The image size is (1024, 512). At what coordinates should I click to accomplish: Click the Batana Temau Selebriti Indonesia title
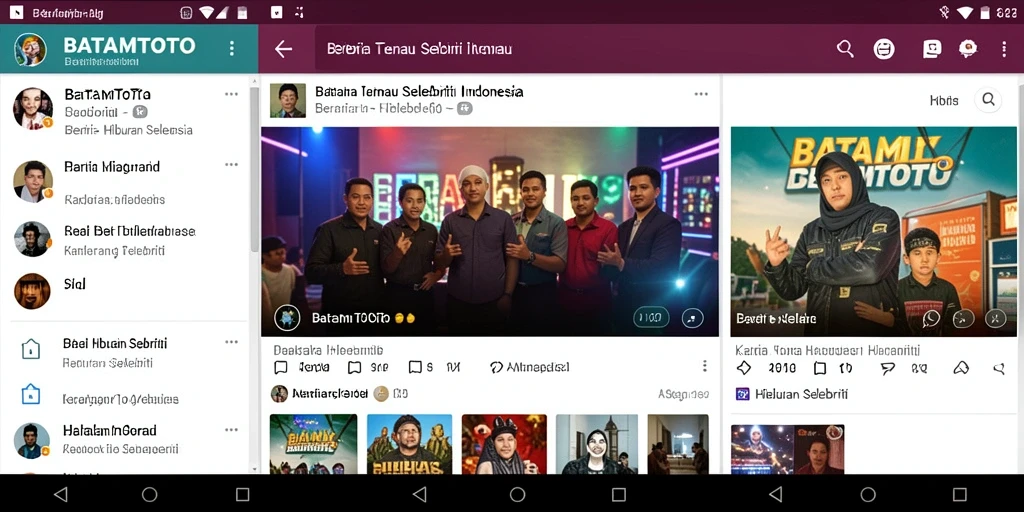(419, 91)
